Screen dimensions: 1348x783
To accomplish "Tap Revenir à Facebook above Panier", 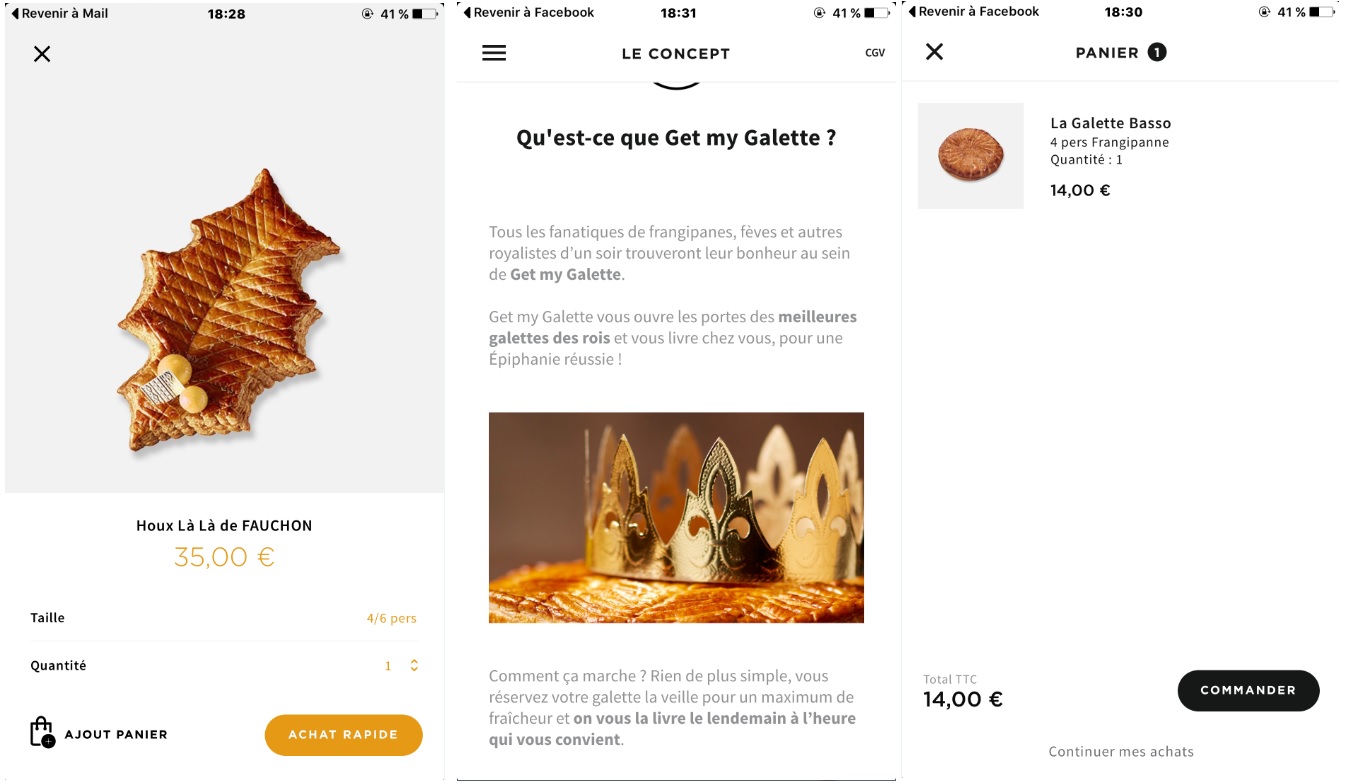I will pyautogui.click(x=974, y=12).
